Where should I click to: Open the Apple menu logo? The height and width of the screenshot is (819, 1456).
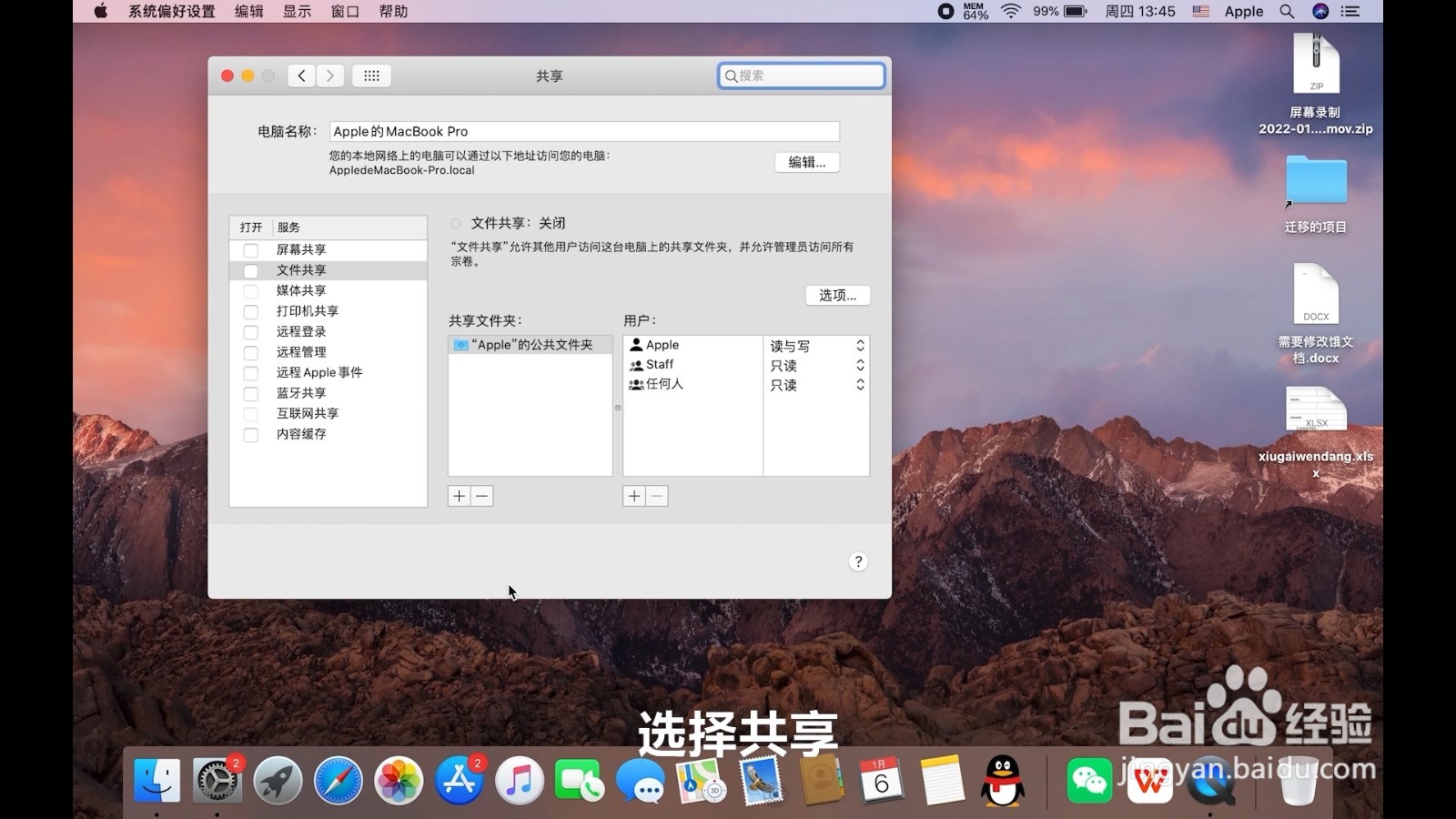click(x=101, y=11)
